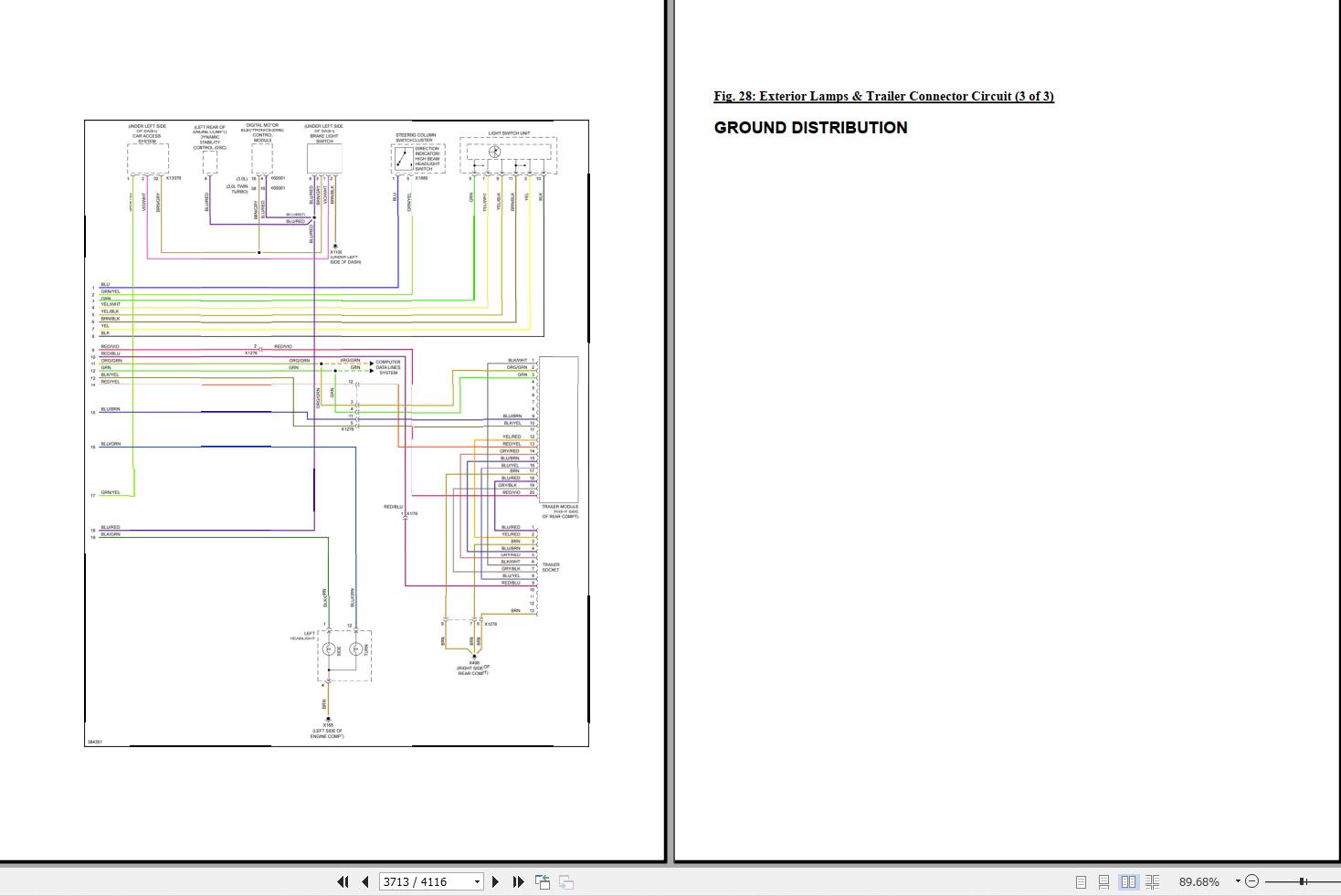The width and height of the screenshot is (1341, 896).
Task: Click the GROUND DISTRIBUTION heading
Action: (811, 128)
